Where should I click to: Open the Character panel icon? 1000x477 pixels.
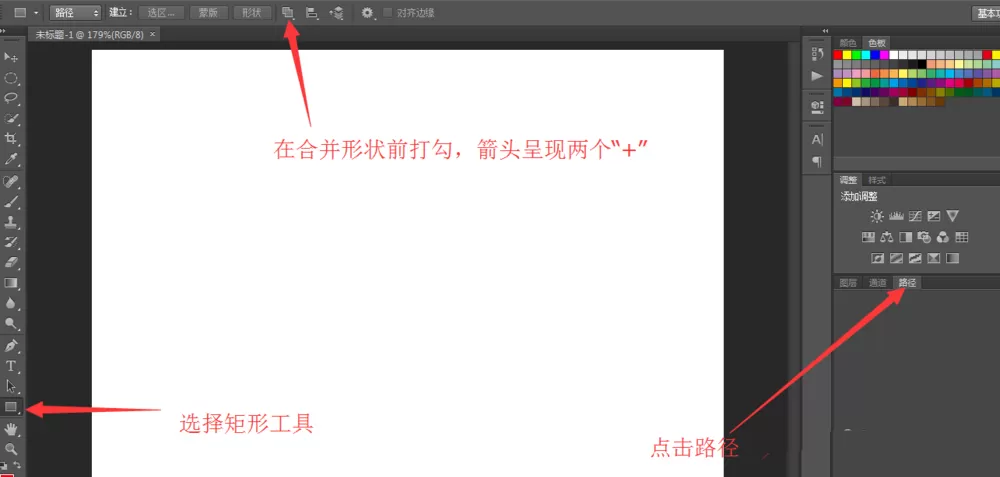point(817,139)
